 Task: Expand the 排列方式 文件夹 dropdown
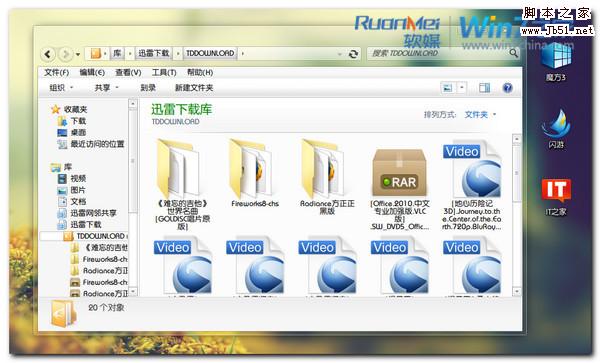point(480,114)
